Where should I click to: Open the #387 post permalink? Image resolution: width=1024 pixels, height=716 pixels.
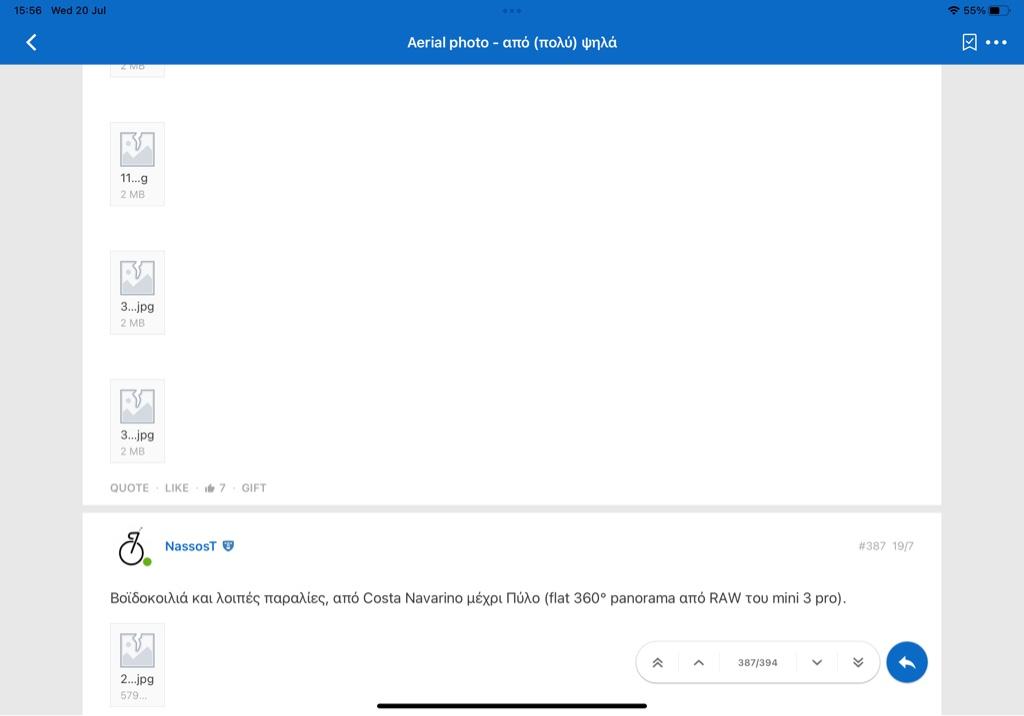tap(871, 546)
